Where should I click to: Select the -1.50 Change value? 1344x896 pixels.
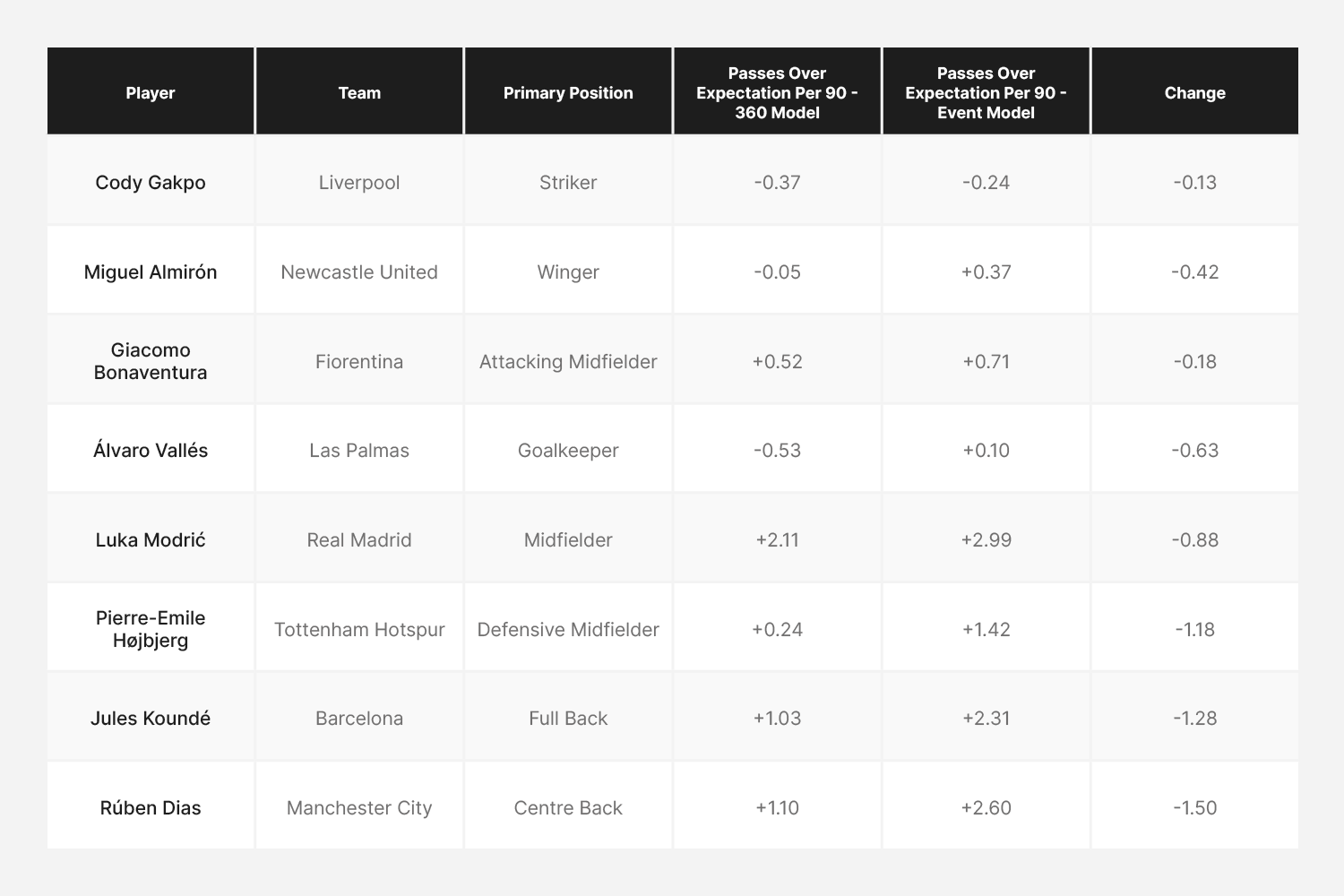(x=1195, y=807)
